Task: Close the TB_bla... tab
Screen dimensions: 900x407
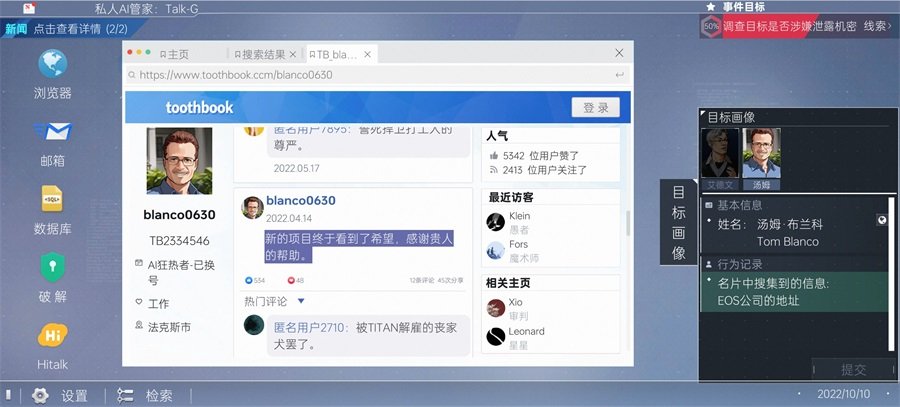Action: pos(367,55)
